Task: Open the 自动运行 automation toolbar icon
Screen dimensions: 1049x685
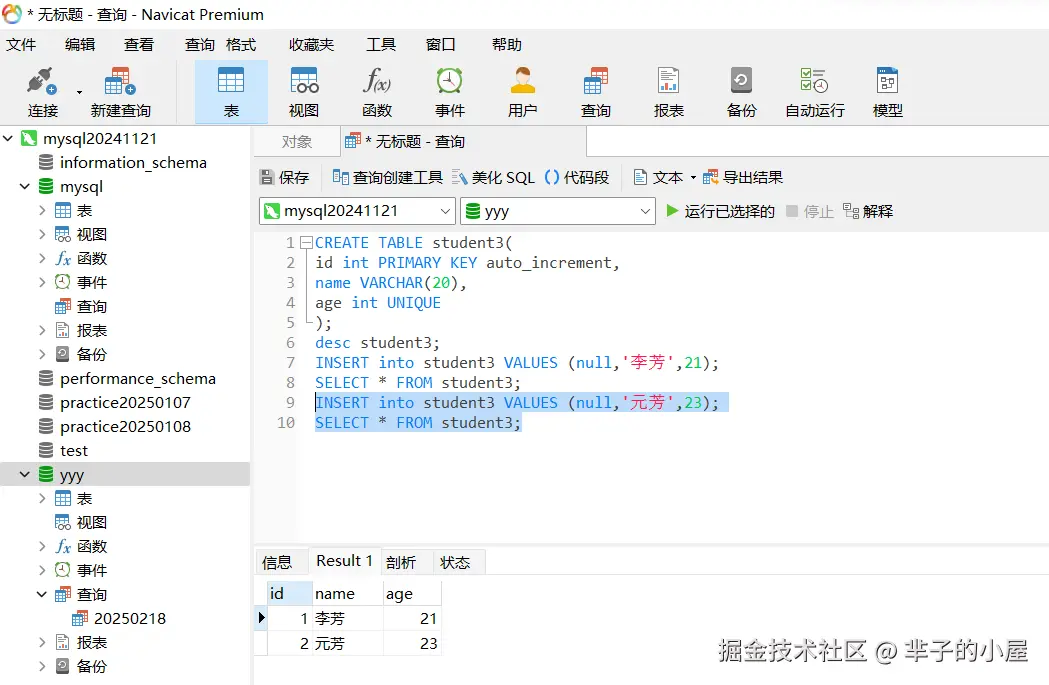Action: click(x=814, y=92)
